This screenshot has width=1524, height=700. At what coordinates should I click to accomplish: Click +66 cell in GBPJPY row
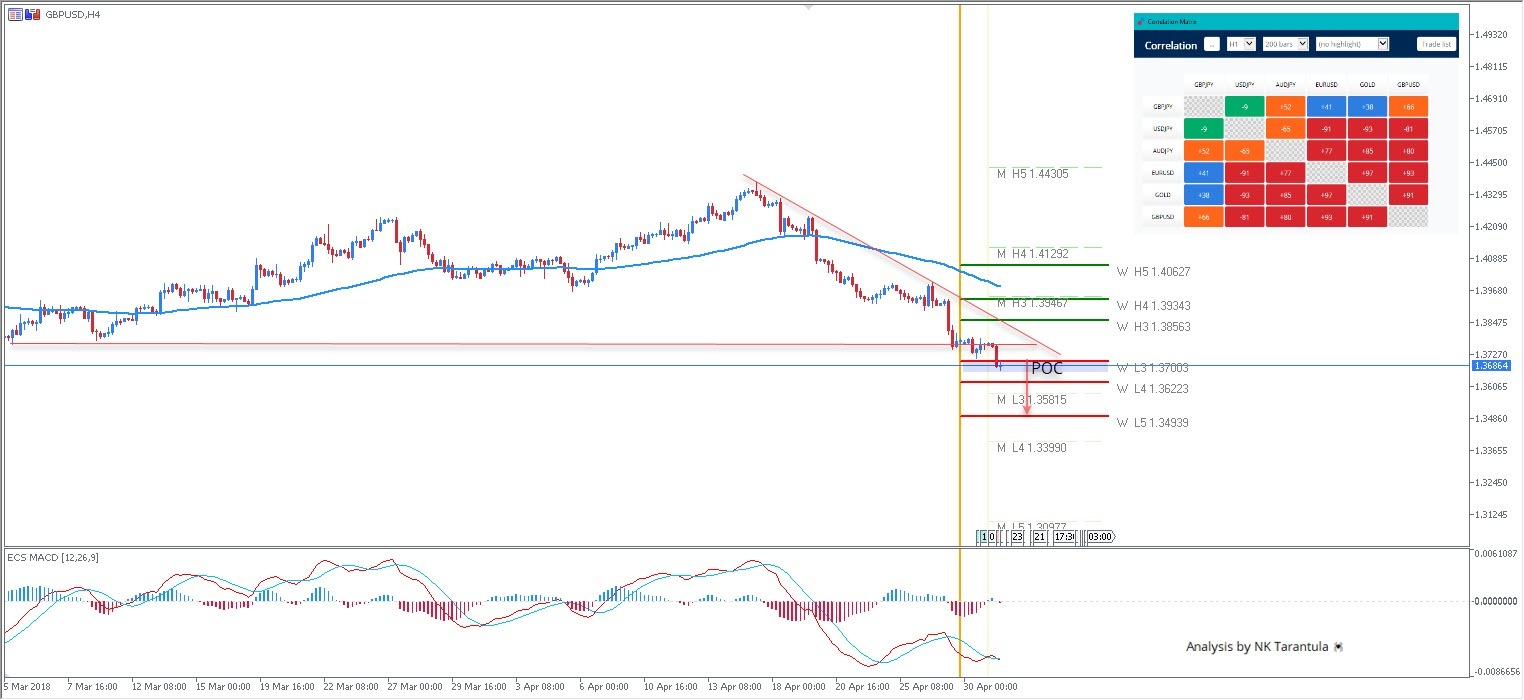(1408, 106)
